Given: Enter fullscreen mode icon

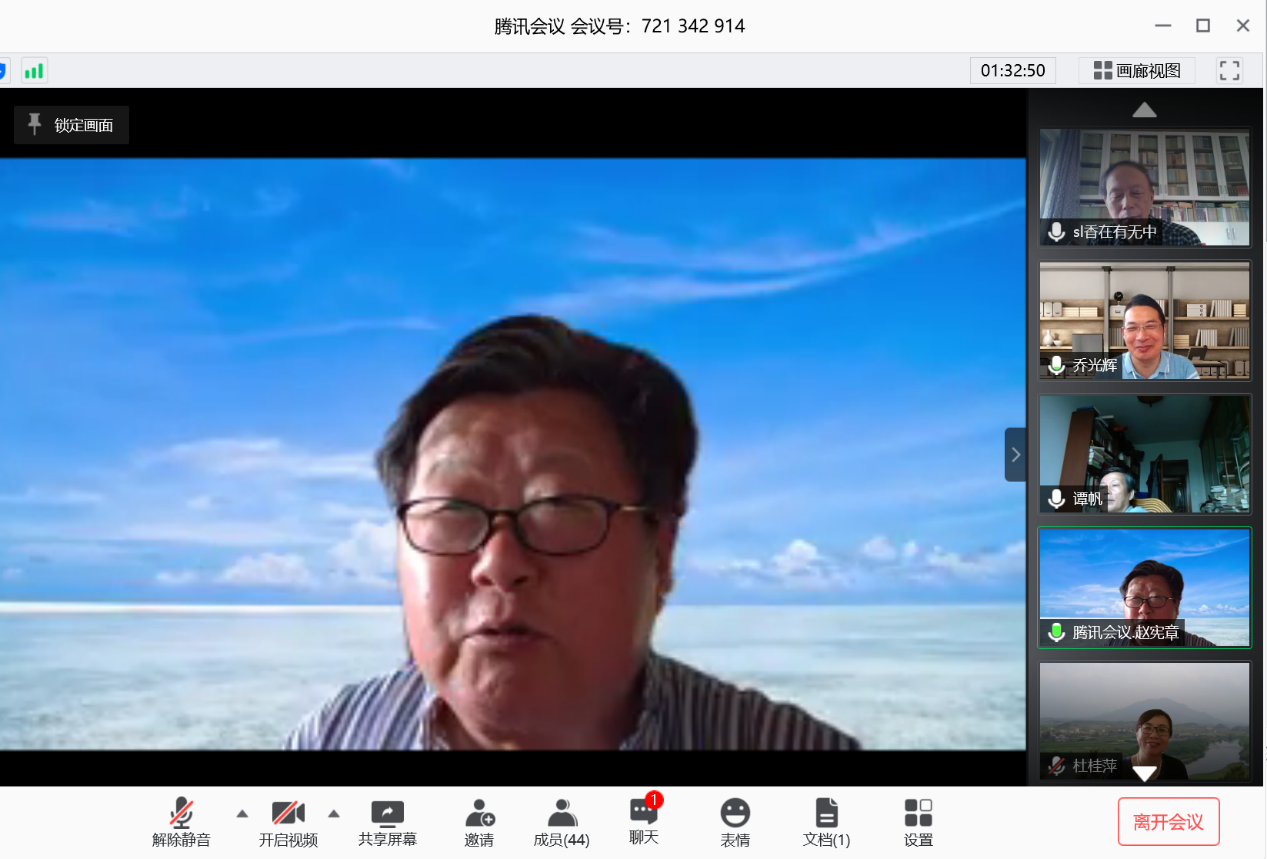Looking at the screenshot, I should (1229, 70).
